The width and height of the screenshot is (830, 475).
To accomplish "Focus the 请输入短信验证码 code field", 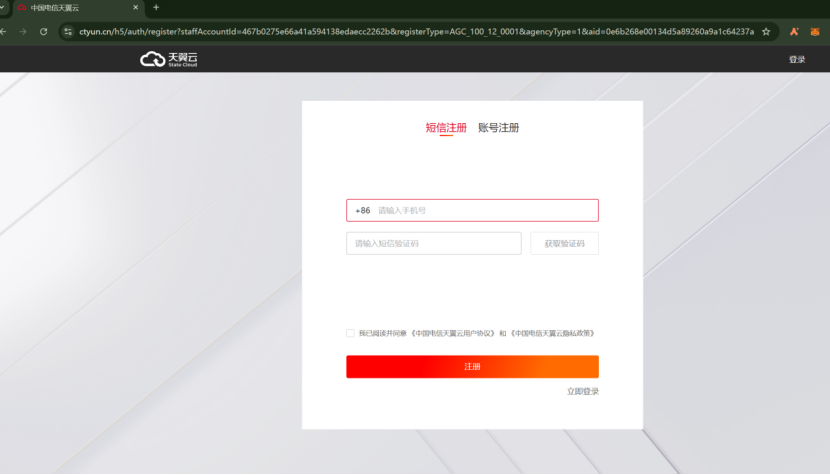I will pyautogui.click(x=434, y=243).
